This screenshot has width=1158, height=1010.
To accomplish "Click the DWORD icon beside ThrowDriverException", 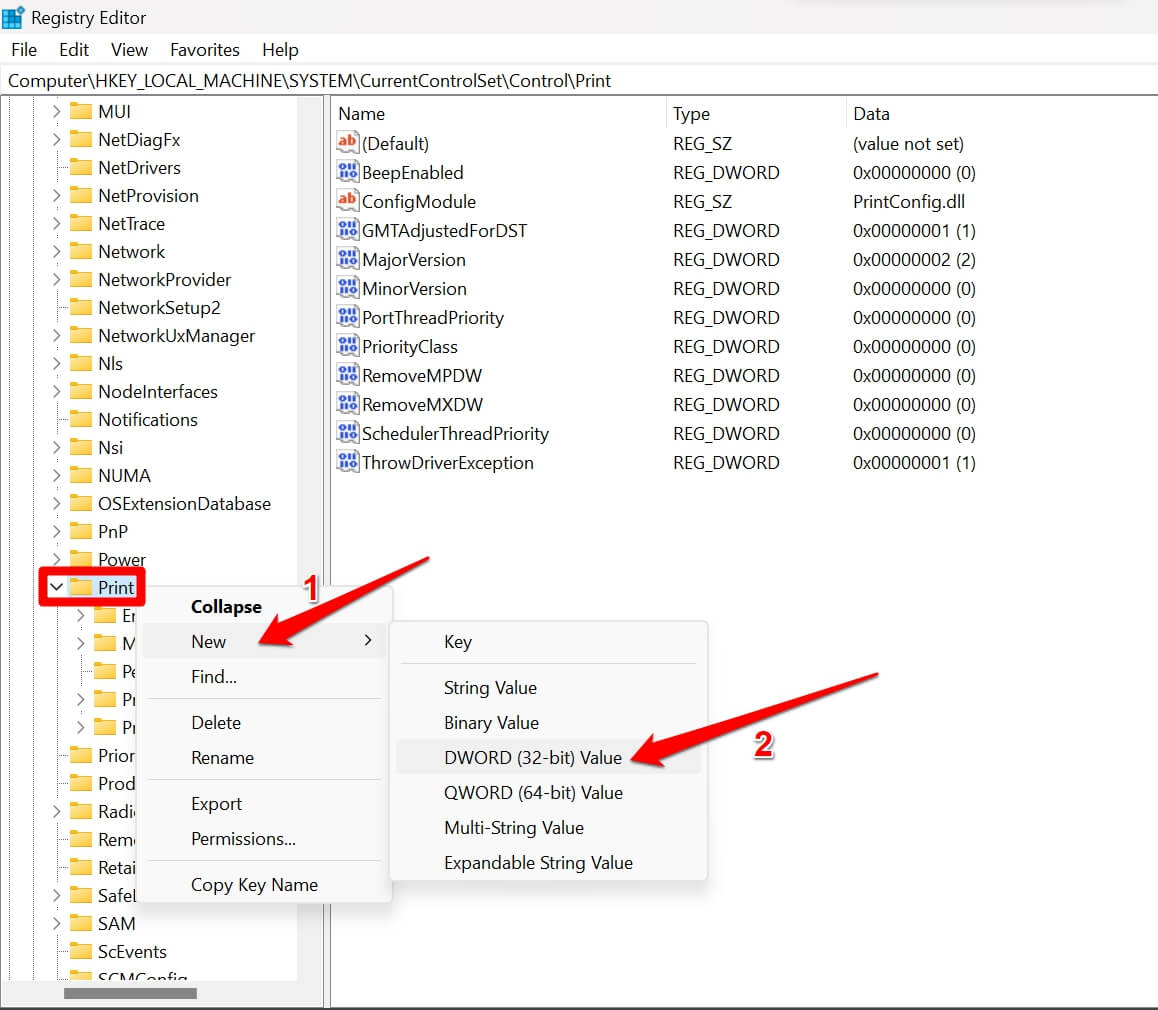I will click(347, 462).
